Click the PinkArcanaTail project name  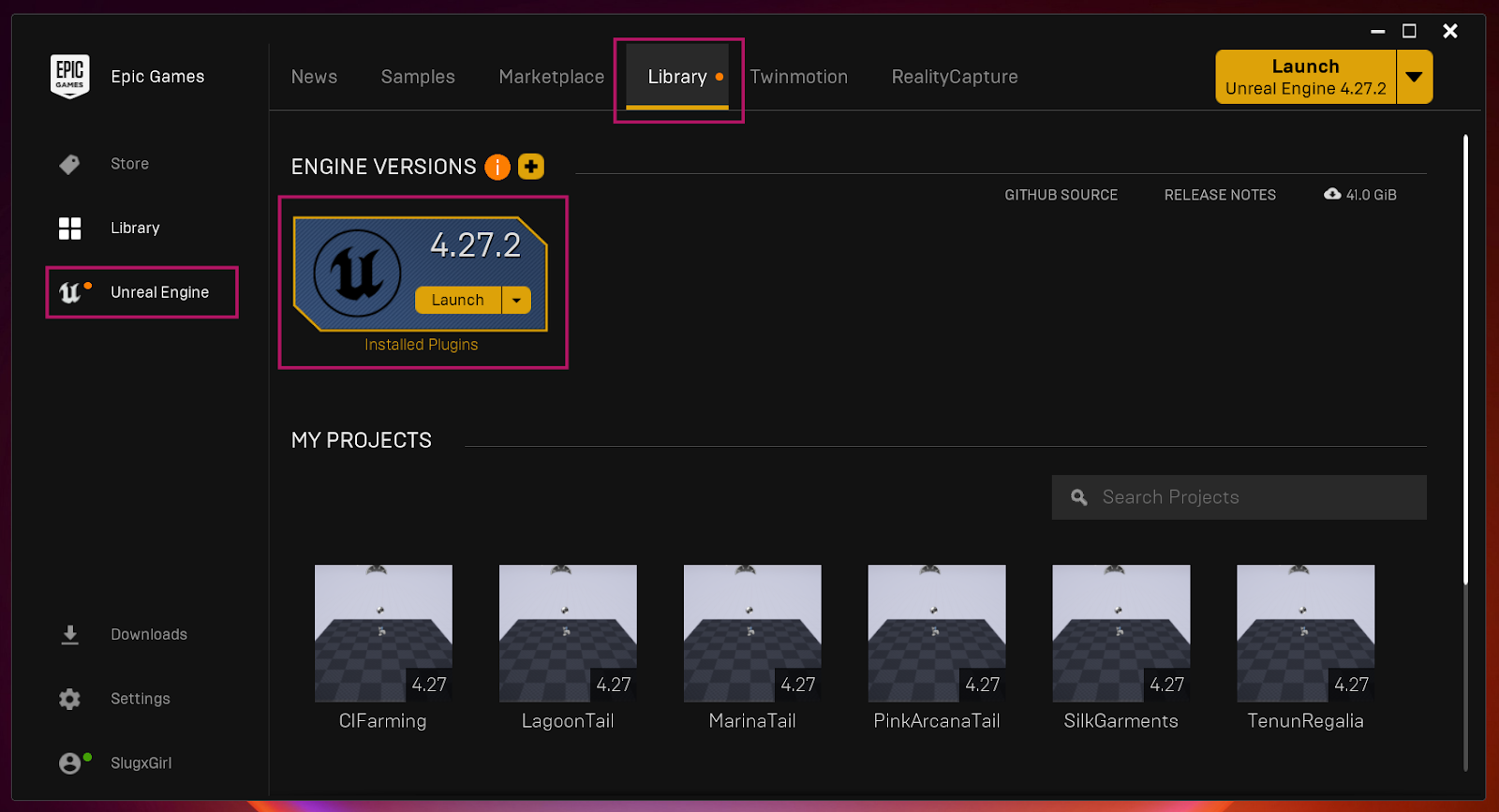tap(937, 721)
